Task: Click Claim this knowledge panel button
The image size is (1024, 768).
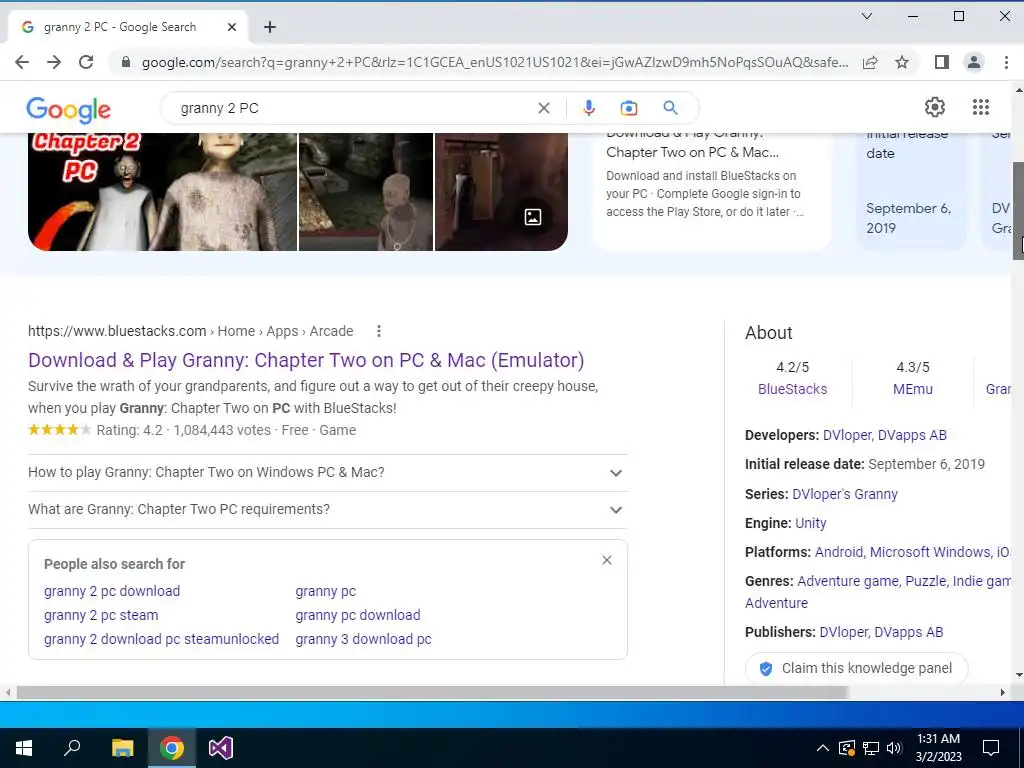Action: tap(856, 668)
